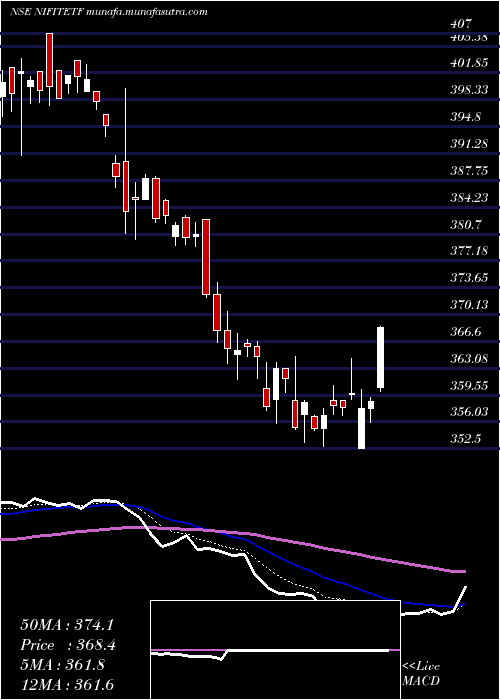Click the 387.75 price axis label

point(469,171)
